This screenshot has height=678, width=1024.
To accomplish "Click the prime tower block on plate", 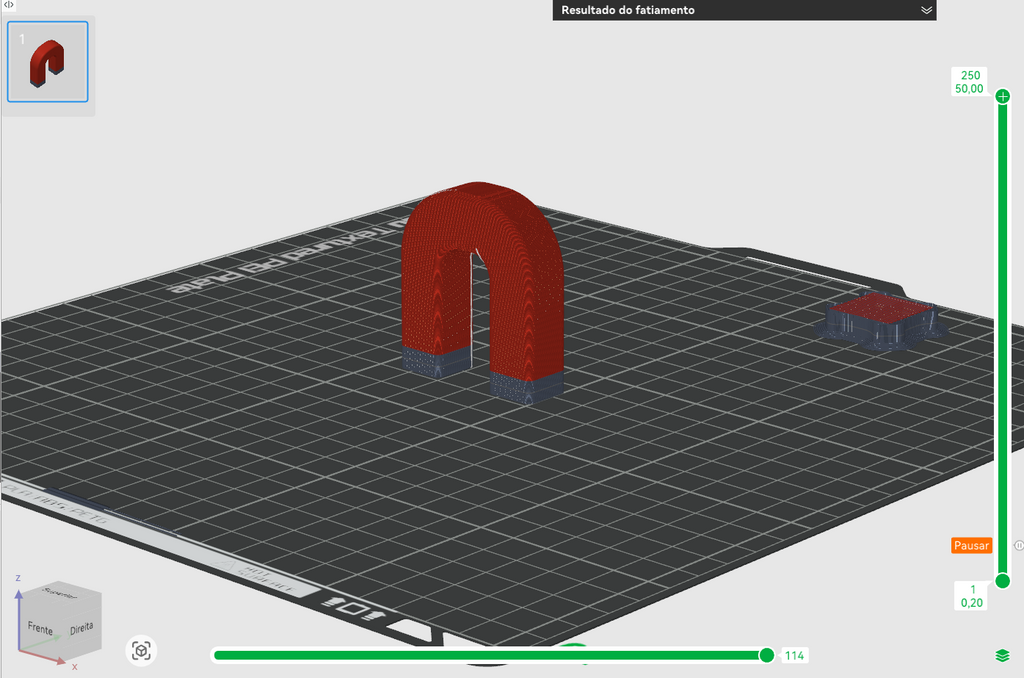I will tap(880, 320).
